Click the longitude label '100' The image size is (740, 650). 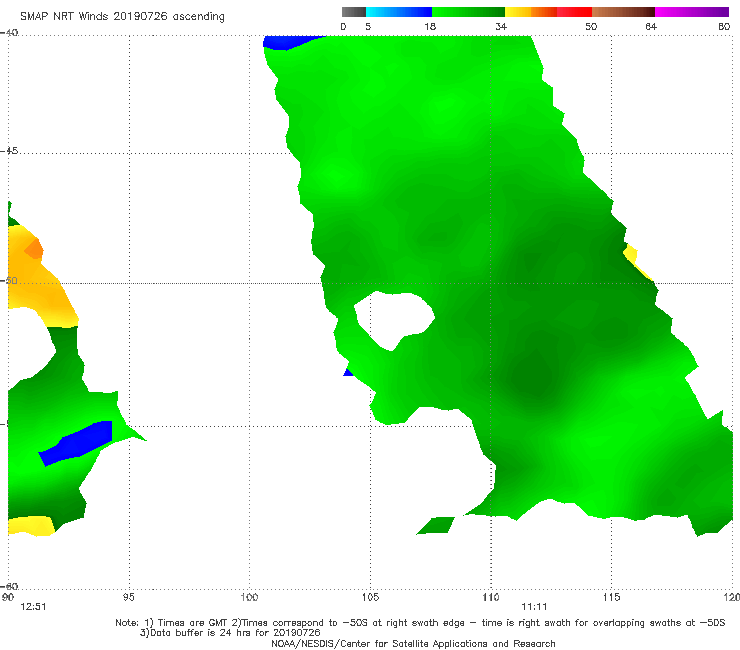click(249, 598)
